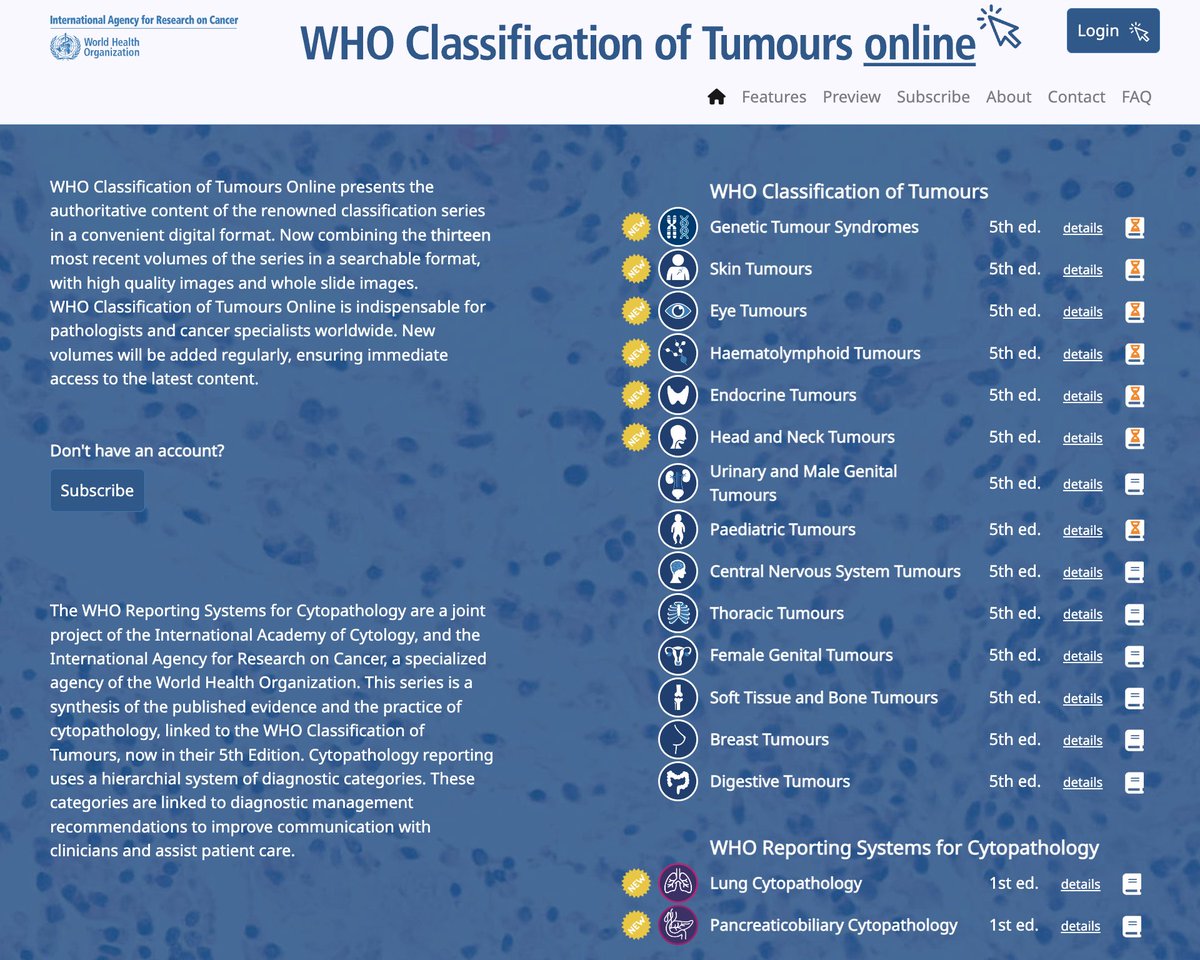Click 'WHO Reporting Systems for Cytopathology' heading
Image resolution: width=1200 pixels, height=960 pixels.
click(904, 848)
